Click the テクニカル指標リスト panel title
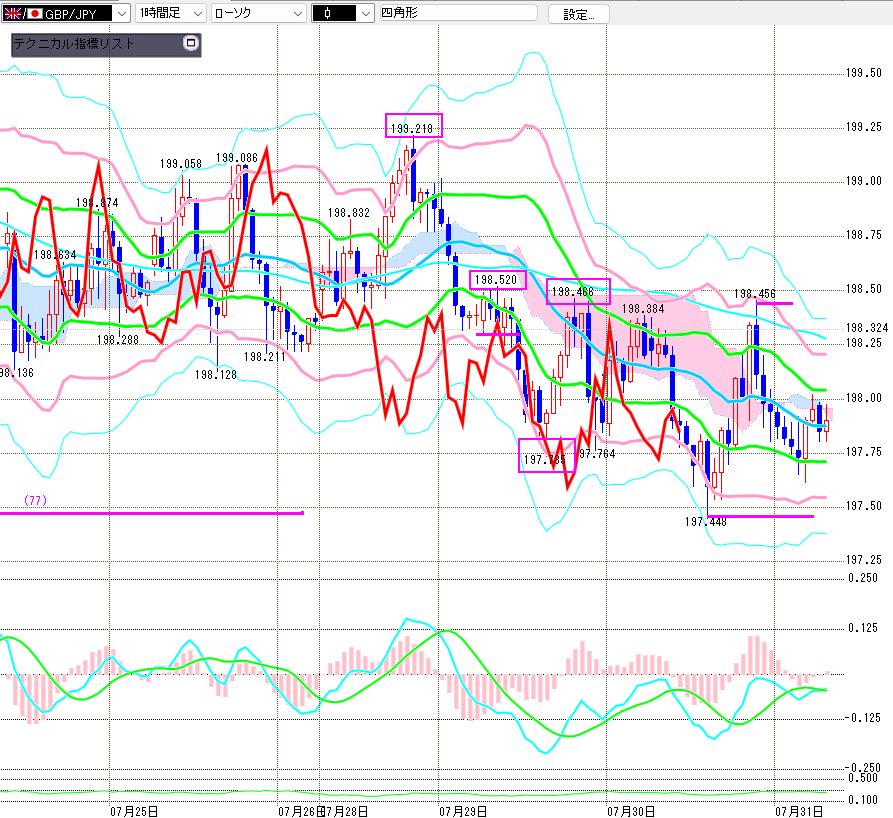893x818 pixels. 74,44
